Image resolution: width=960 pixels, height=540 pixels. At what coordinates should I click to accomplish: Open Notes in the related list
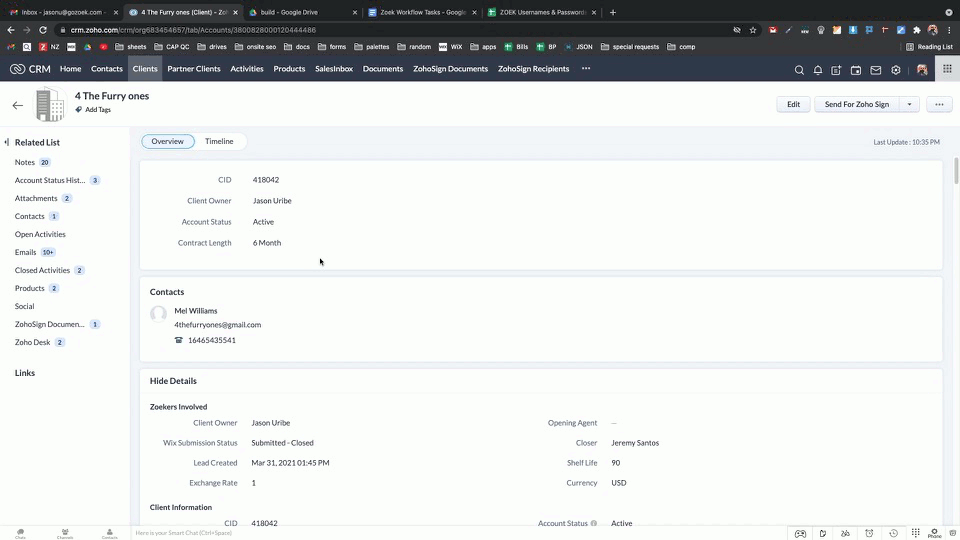25,162
